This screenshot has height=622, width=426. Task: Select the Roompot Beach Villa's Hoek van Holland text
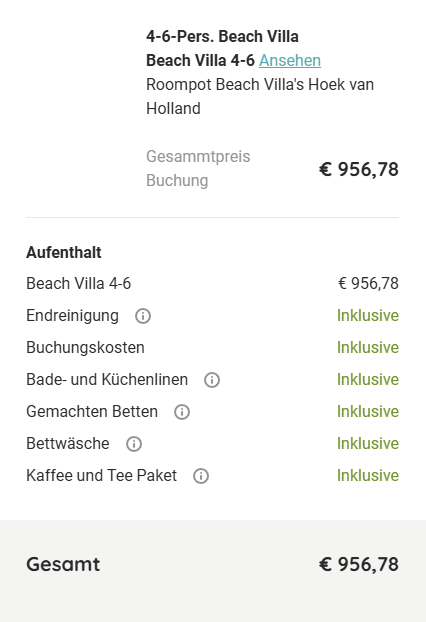click(260, 96)
